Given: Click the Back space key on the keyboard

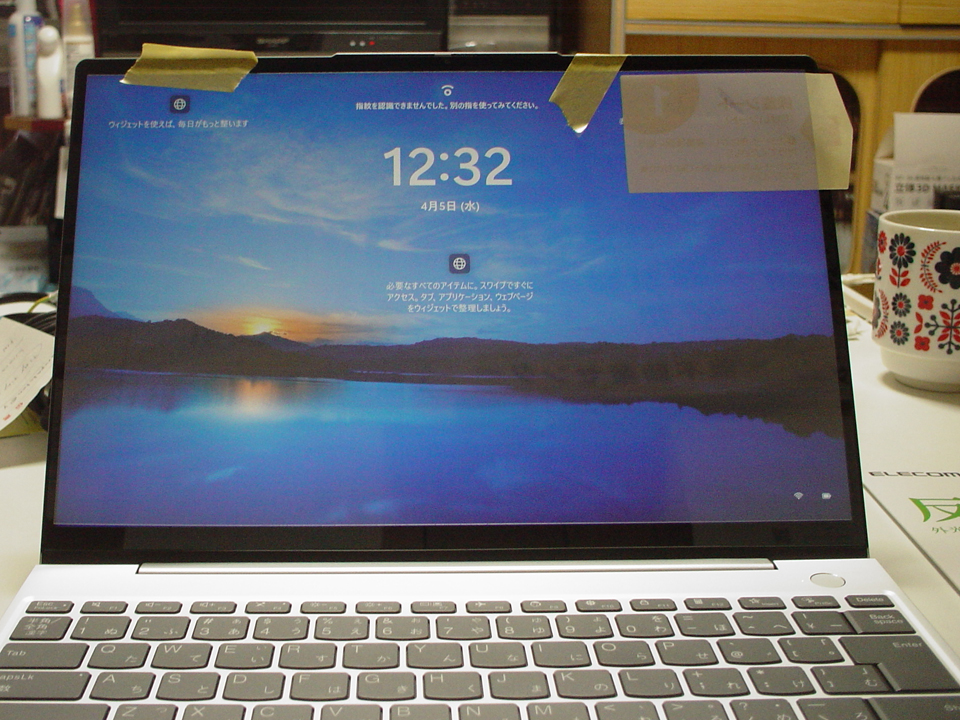Looking at the screenshot, I should [881, 621].
